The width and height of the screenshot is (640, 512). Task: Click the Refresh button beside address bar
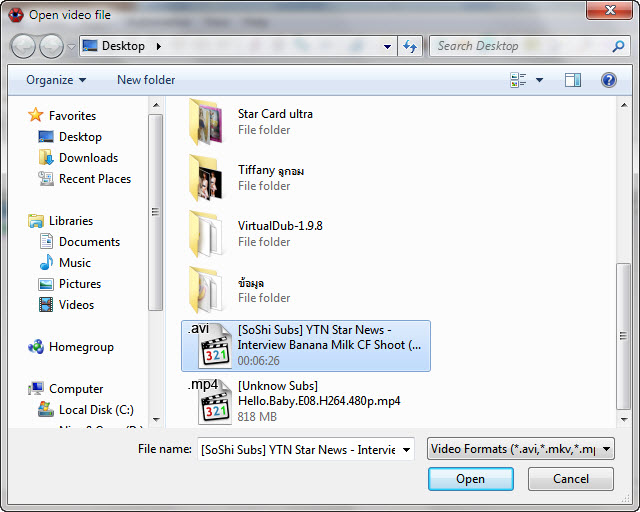point(410,46)
